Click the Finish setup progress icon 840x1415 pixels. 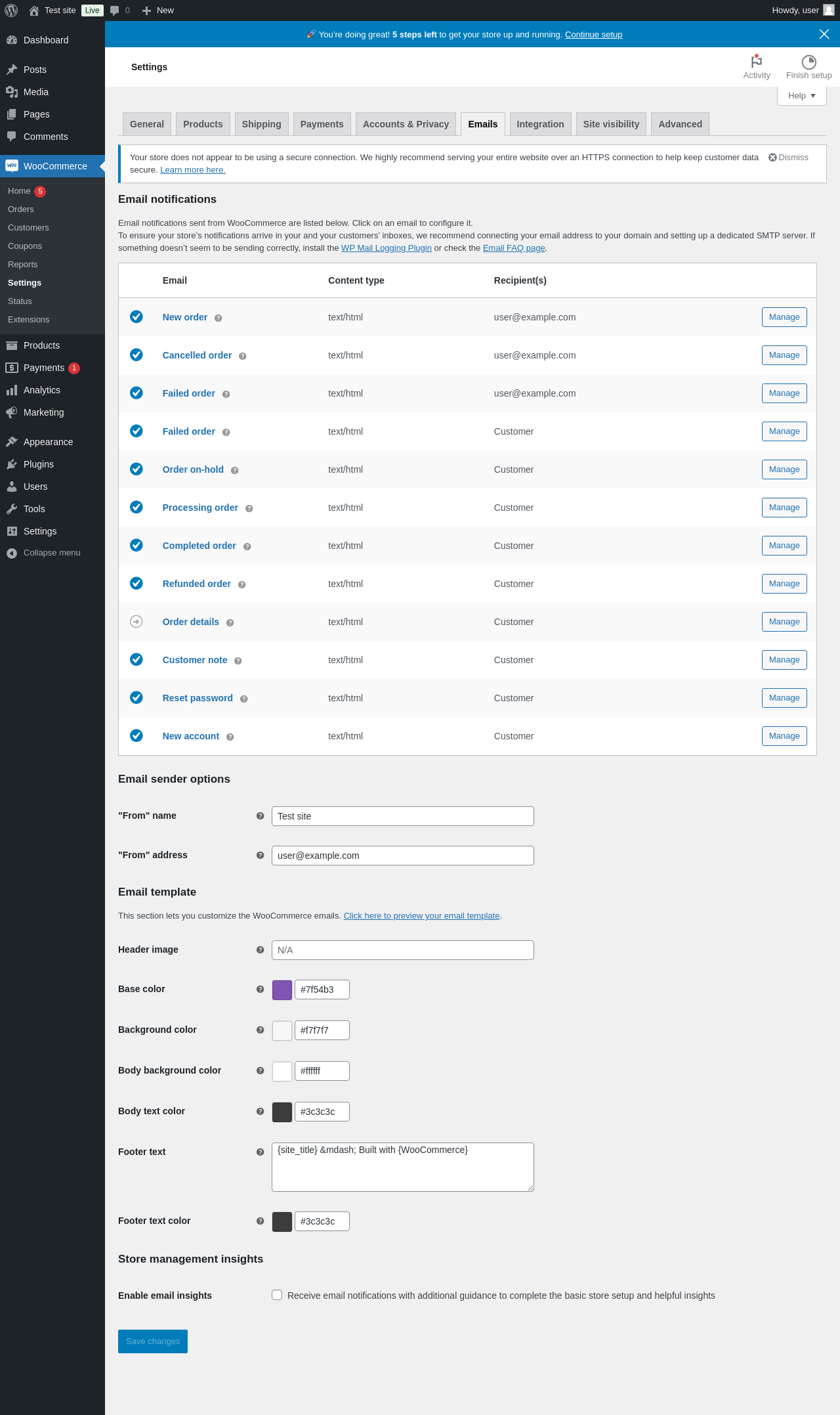coord(808,62)
